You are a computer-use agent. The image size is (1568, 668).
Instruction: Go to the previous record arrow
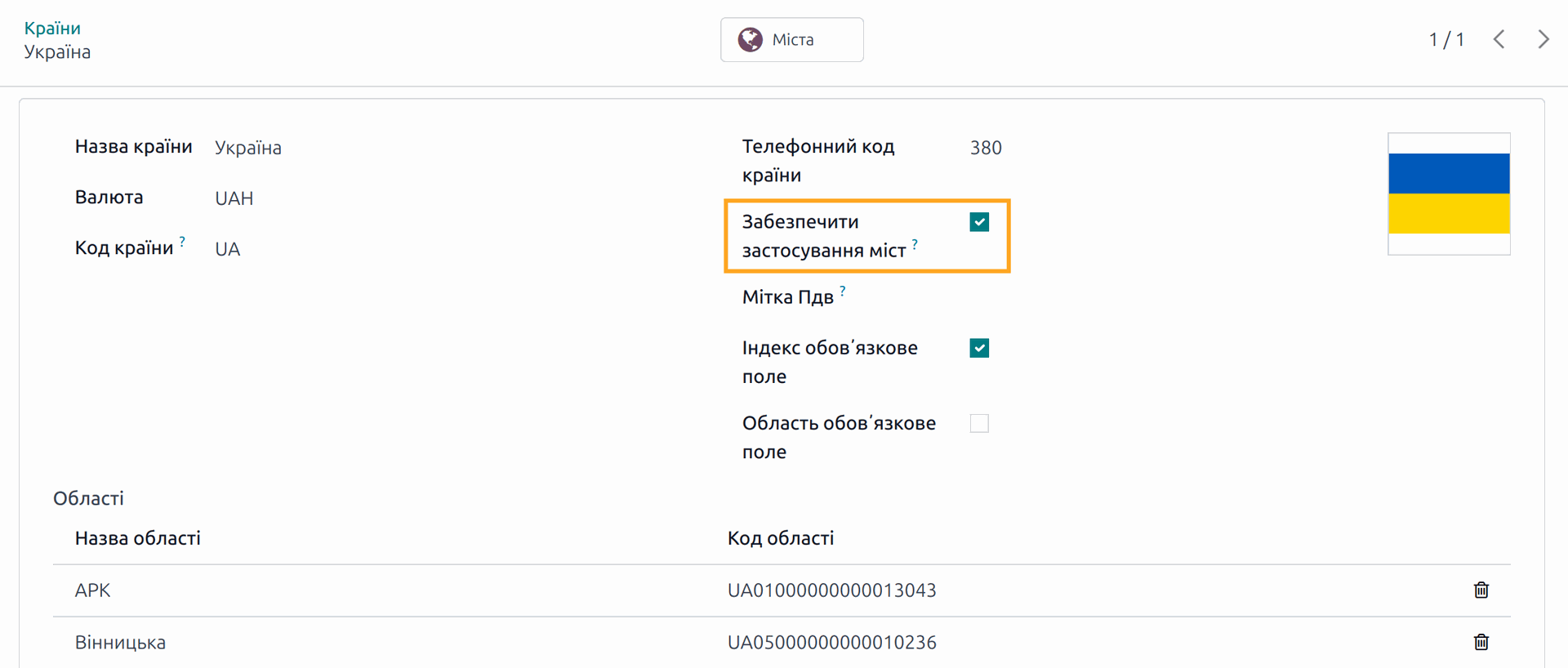(x=1499, y=39)
